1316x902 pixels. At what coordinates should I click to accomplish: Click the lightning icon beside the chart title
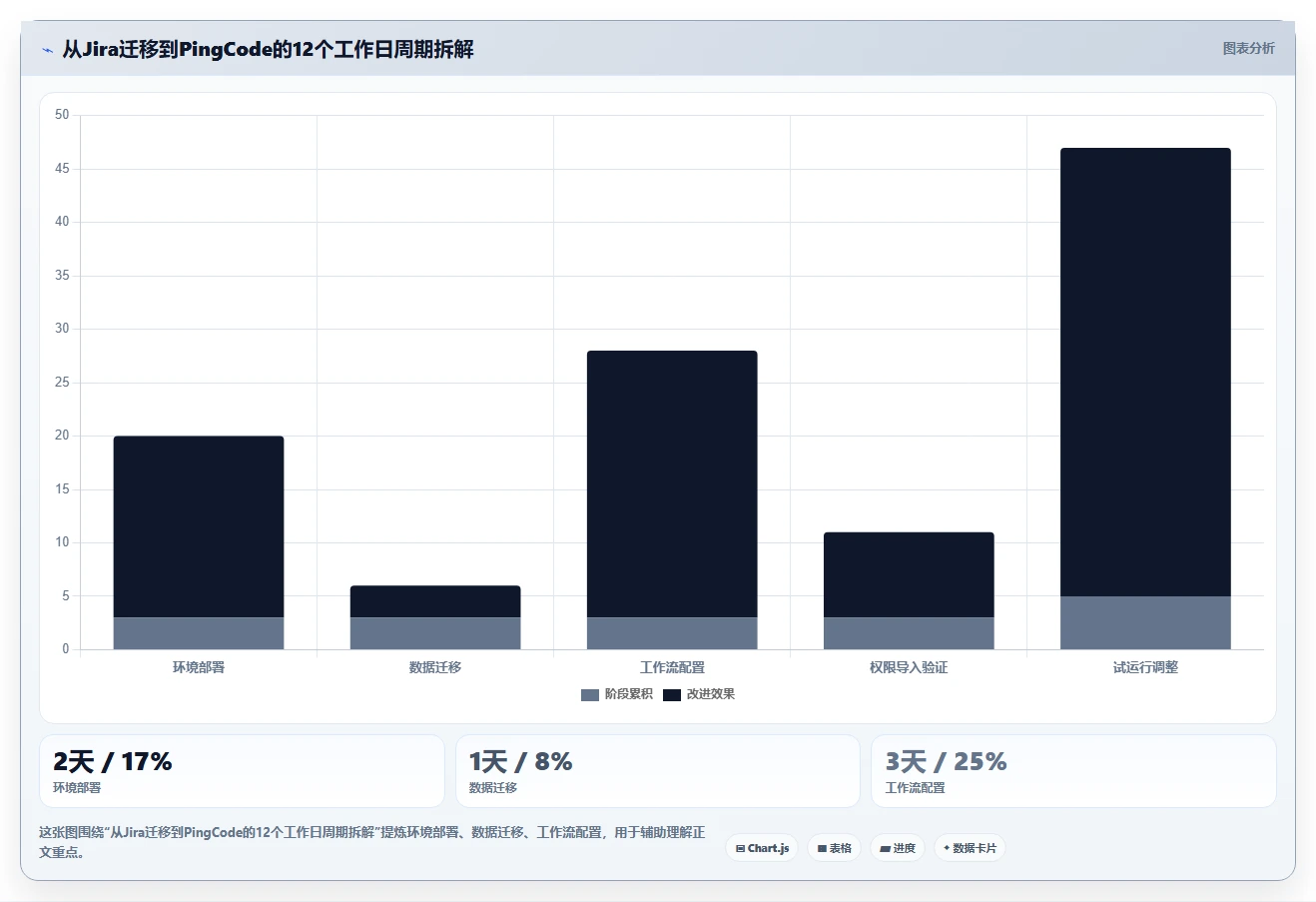tap(47, 50)
